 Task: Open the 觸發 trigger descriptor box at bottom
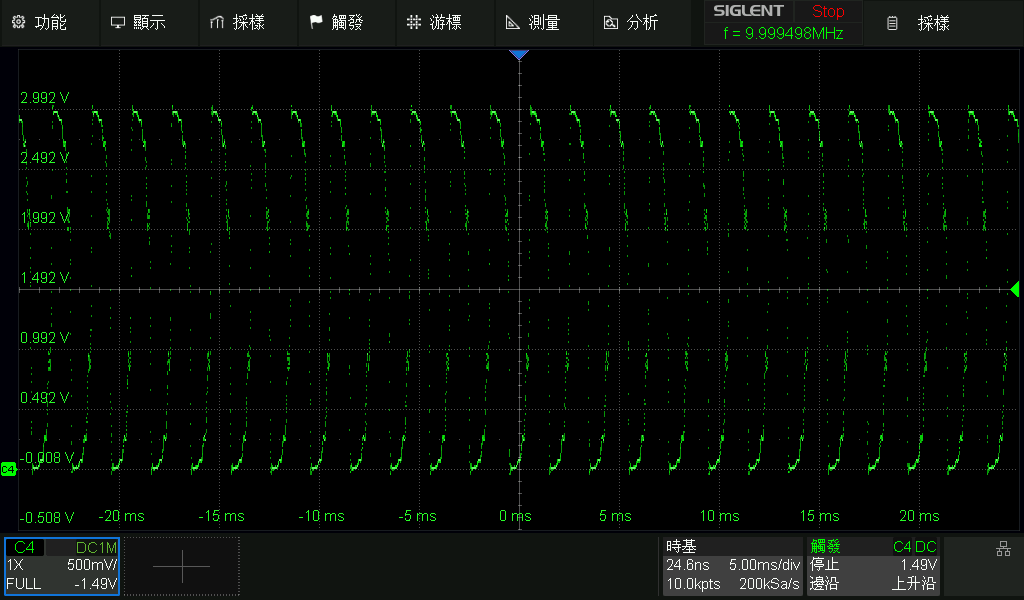coord(874,565)
